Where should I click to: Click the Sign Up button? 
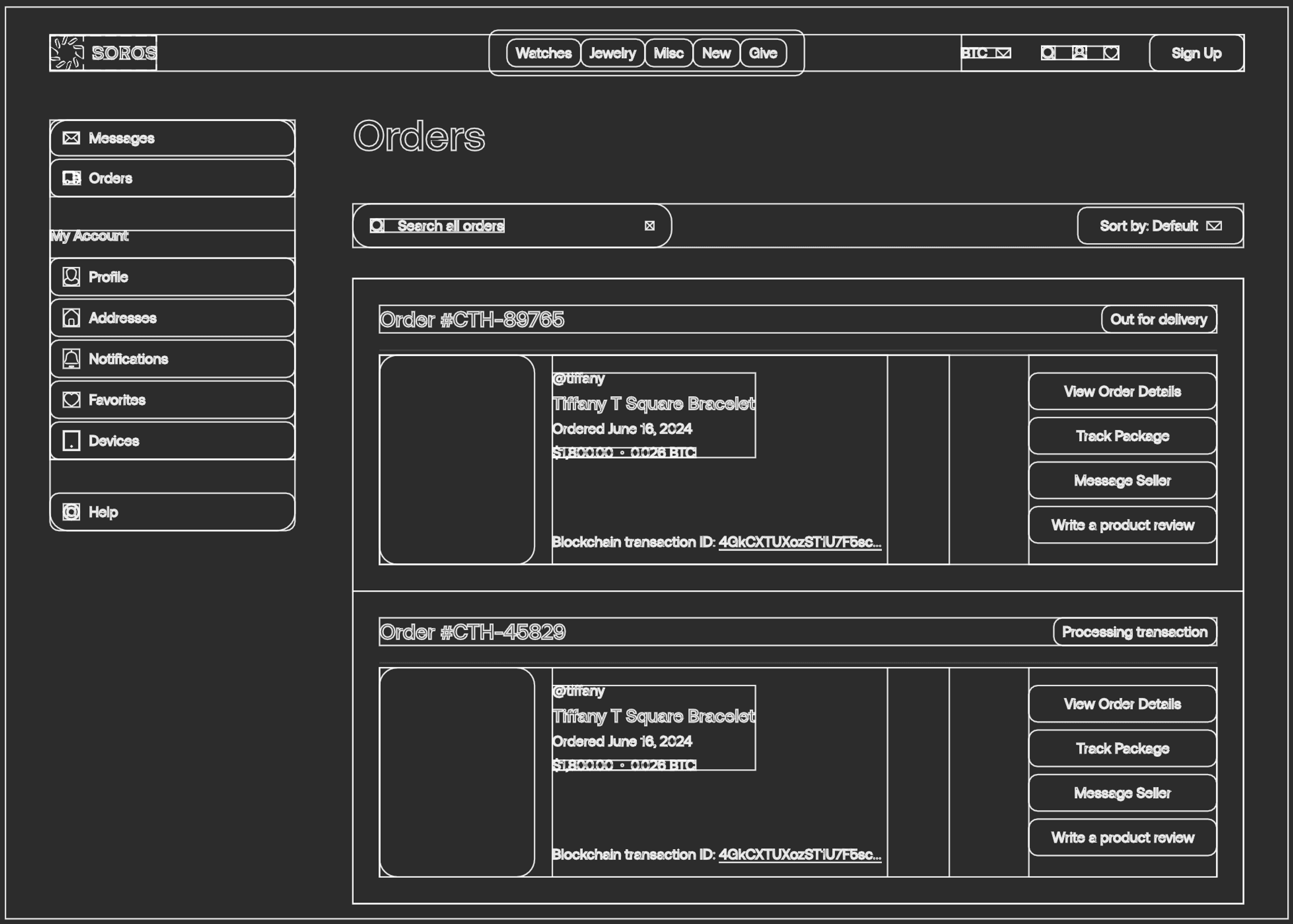[1197, 53]
